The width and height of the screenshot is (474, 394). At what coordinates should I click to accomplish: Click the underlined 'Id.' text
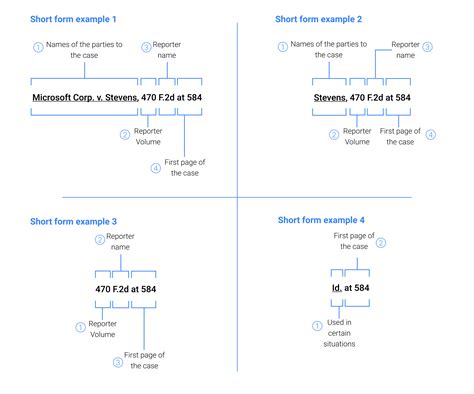[337, 288]
